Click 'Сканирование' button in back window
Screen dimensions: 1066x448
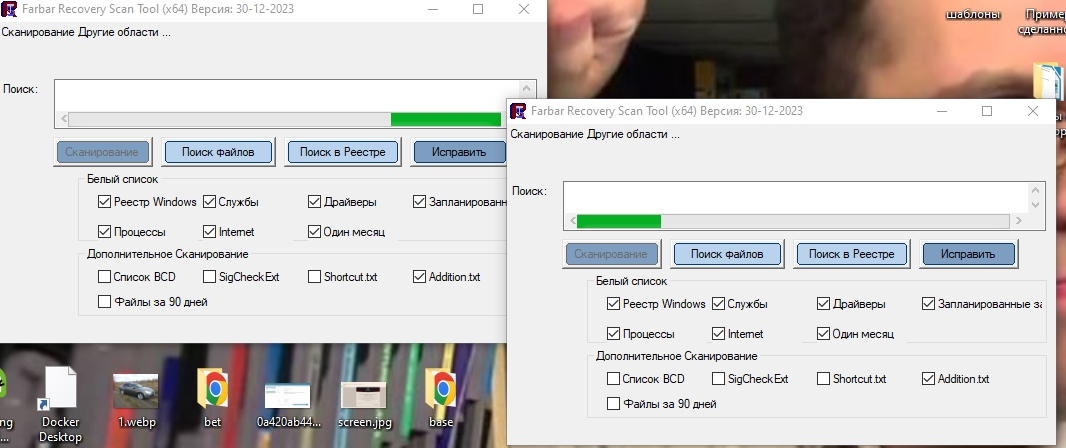point(103,152)
